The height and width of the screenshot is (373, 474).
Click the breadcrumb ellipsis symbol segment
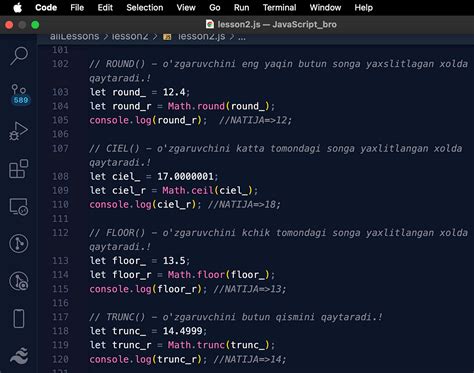tap(242, 37)
